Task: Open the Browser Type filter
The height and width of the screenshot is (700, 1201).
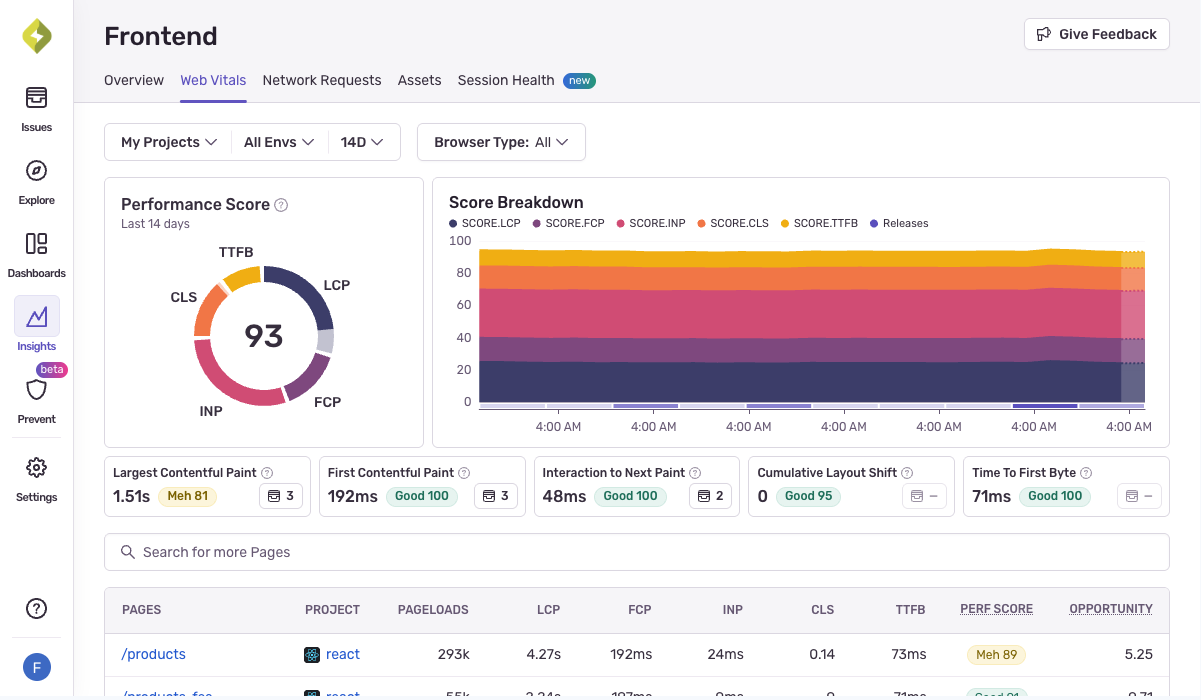Action: [501, 142]
